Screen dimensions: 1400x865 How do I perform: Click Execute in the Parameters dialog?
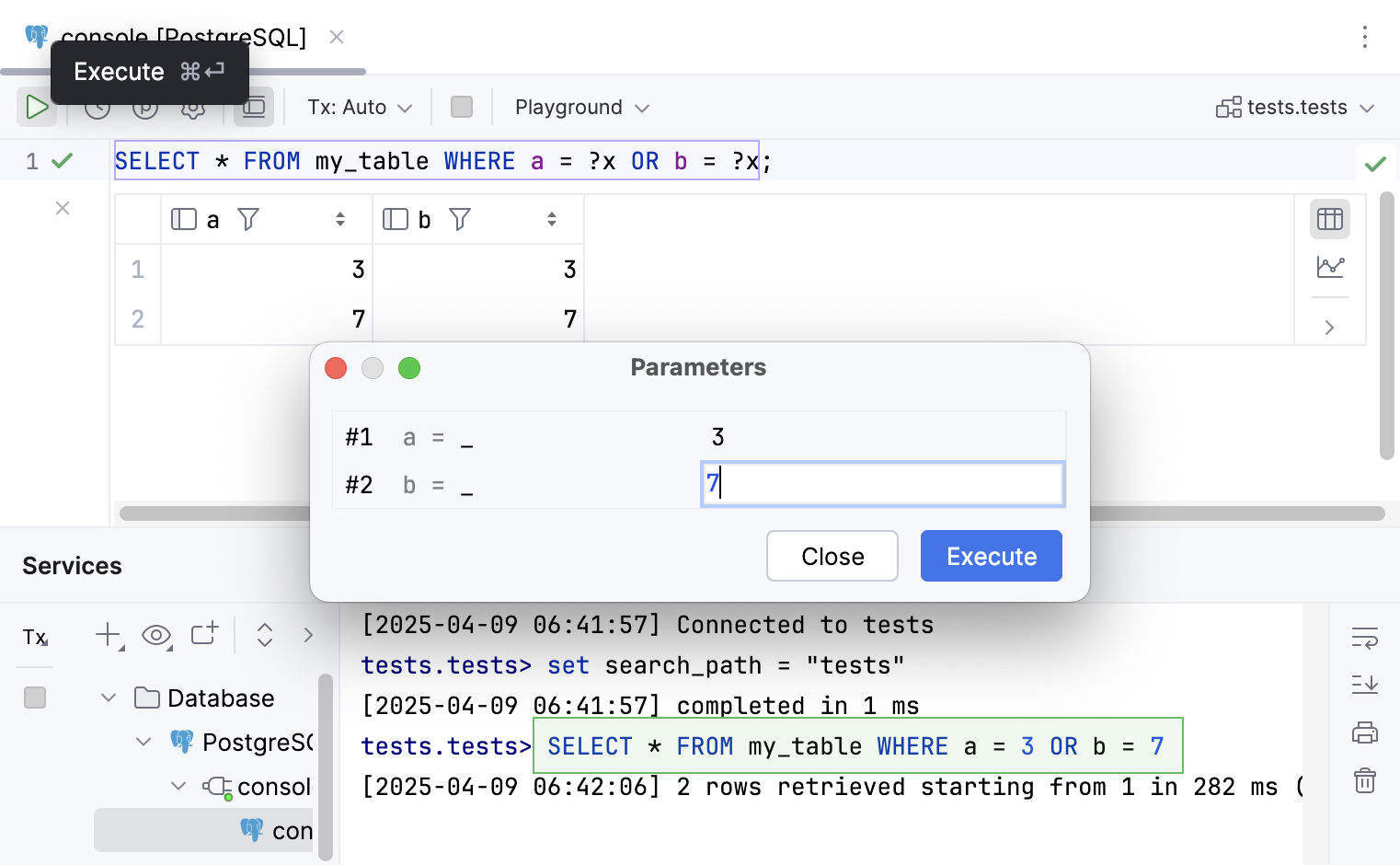pyautogui.click(x=991, y=556)
